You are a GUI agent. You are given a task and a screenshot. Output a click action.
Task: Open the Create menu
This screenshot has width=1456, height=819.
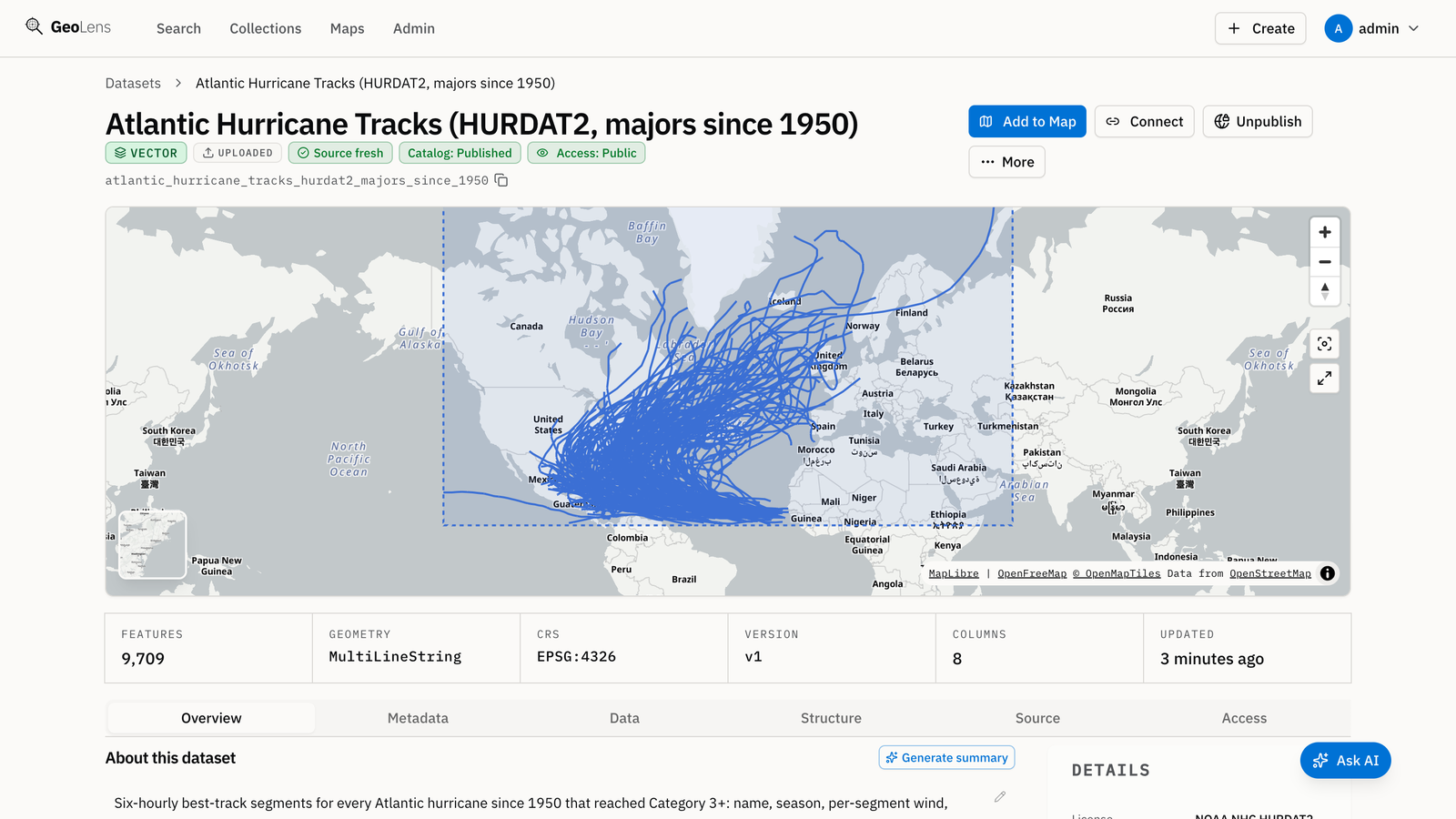[1260, 28]
